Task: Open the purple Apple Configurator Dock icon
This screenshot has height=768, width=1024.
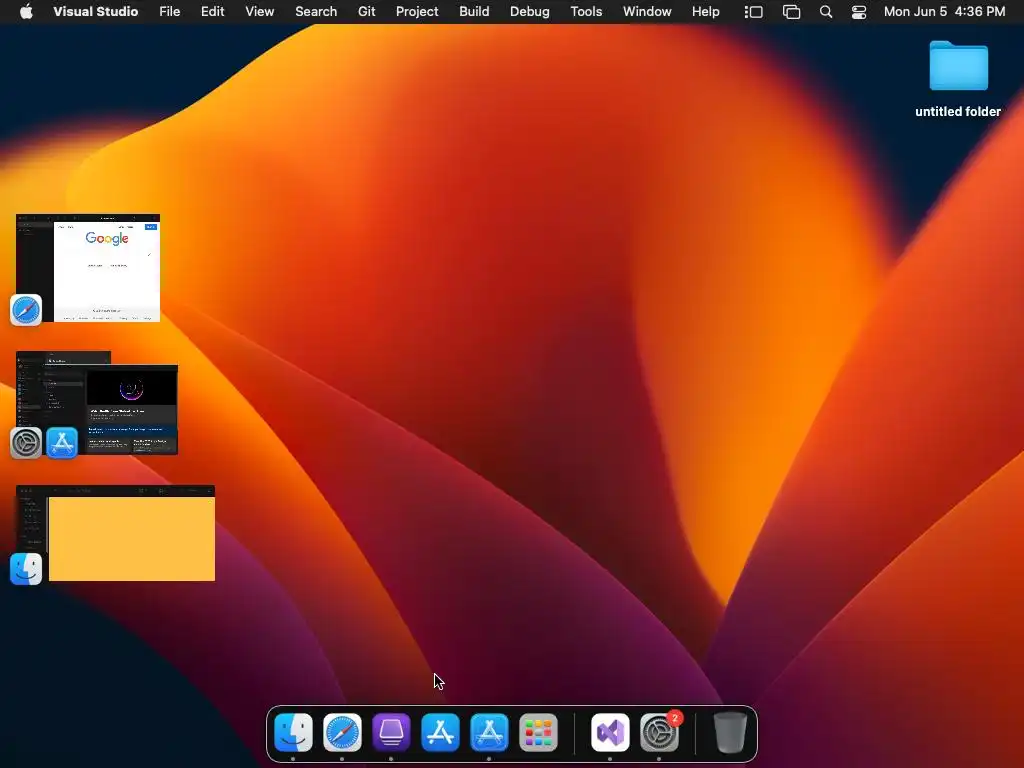Action: (x=391, y=732)
